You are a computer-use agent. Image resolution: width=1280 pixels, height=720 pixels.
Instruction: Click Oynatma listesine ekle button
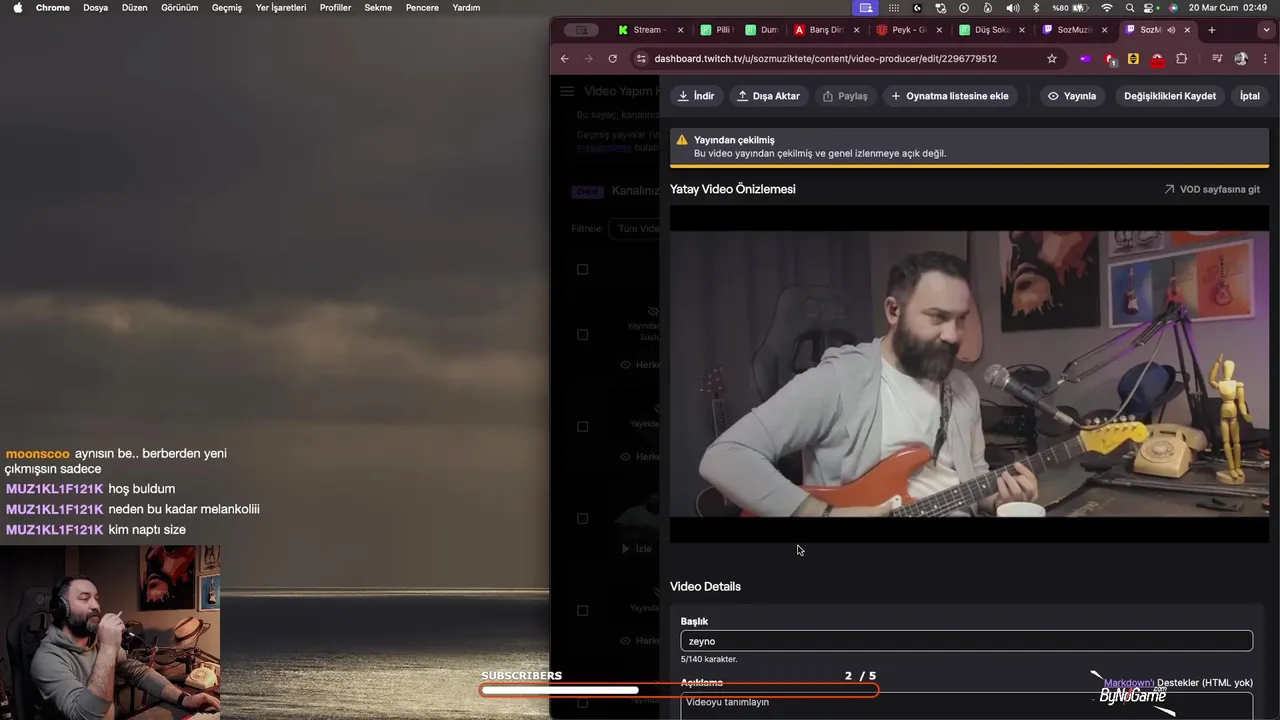click(x=950, y=96)
